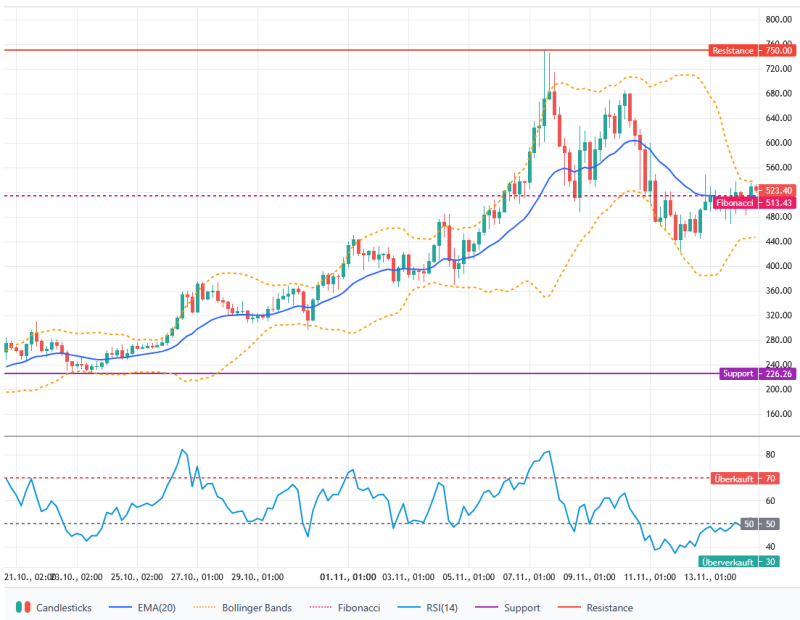Image resolution: width=800 pixels, height=620 pixels.
Task: Click the pink Fibonacci legend icon
Action: [x=318, y=607]
